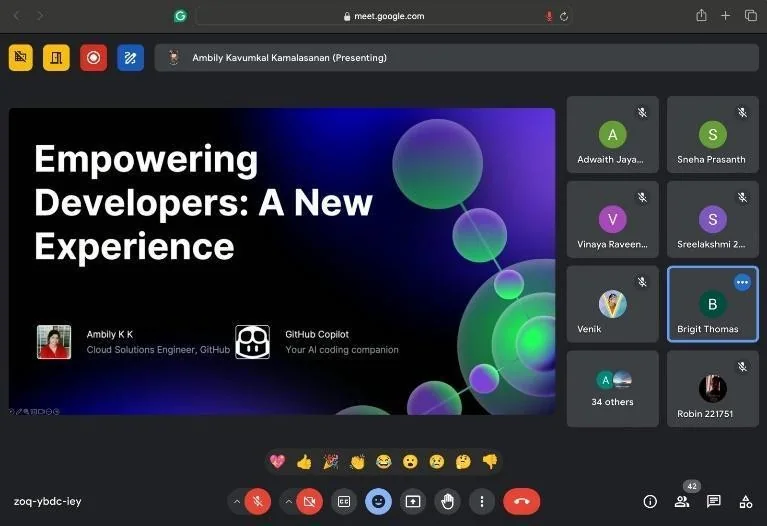Turn on the camera button
The height and width of the screenshot is (526, 767).
[x=309, y=502]
